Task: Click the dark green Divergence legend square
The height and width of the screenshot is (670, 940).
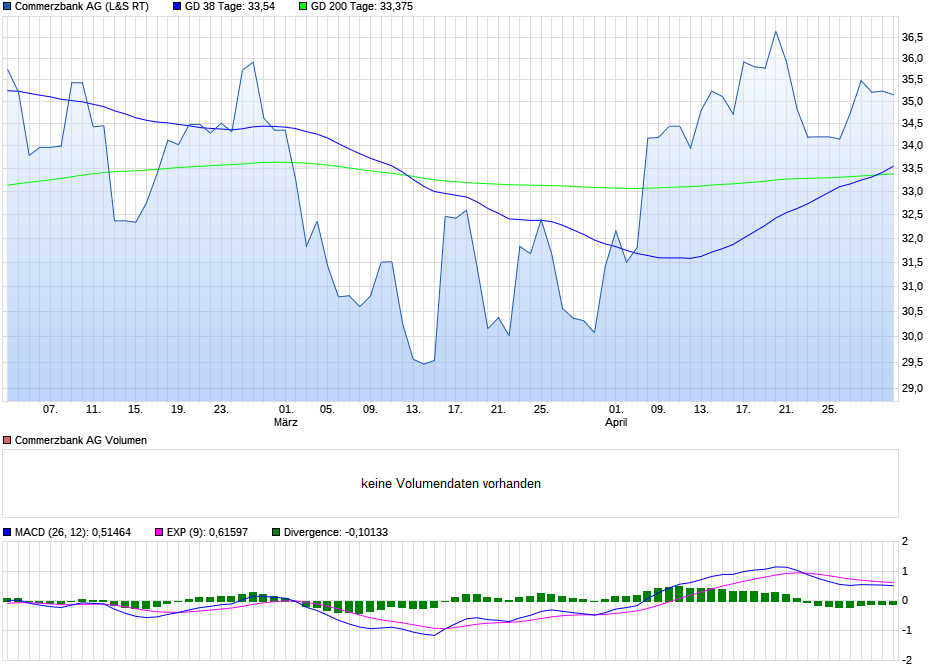Action: pyautogui.click(x=276, y=532)
